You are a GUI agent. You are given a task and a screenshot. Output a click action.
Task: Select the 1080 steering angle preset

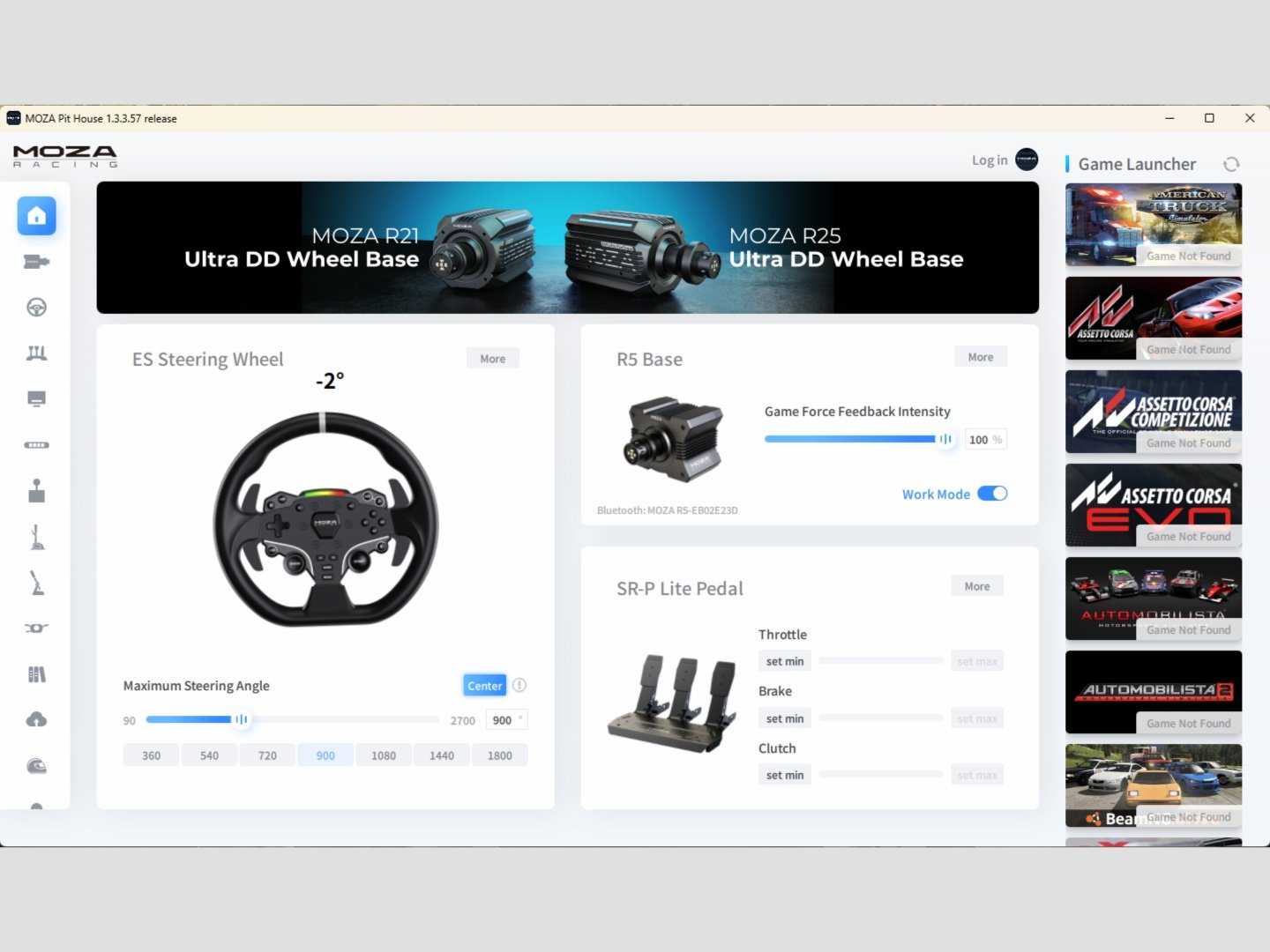point(384,755)
